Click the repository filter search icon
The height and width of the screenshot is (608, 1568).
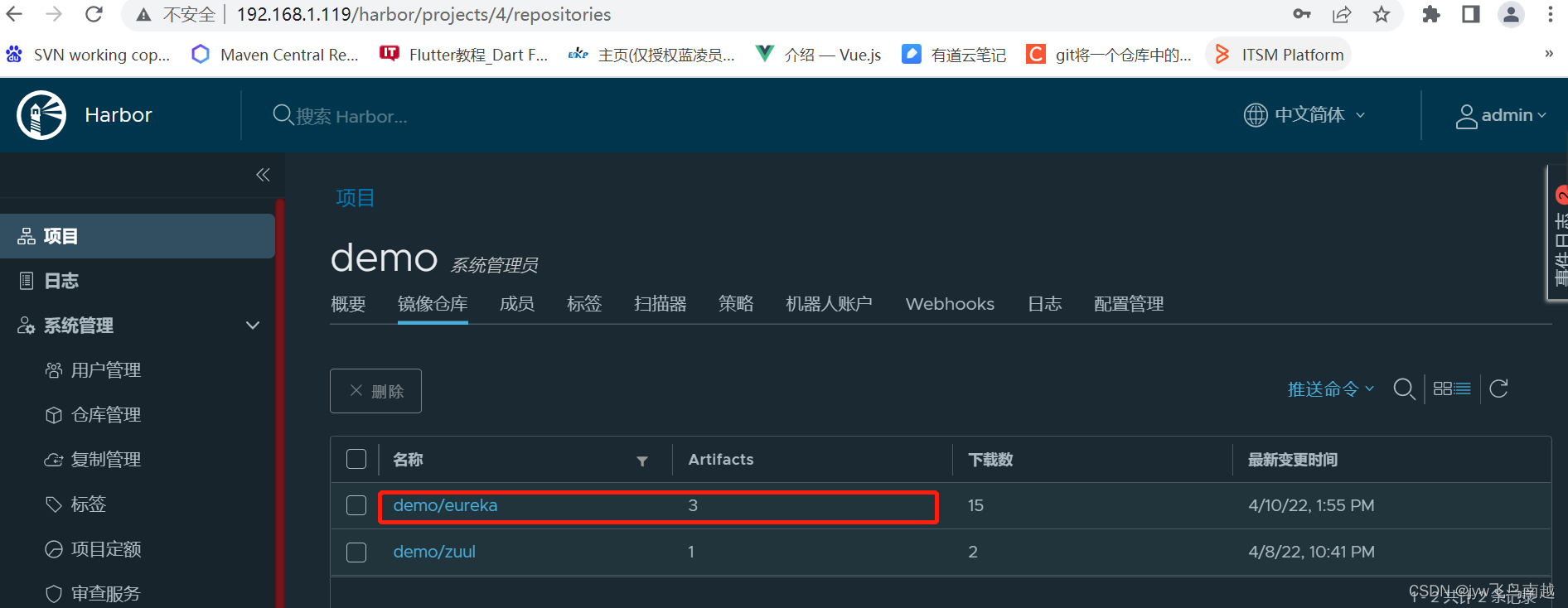1404,388
